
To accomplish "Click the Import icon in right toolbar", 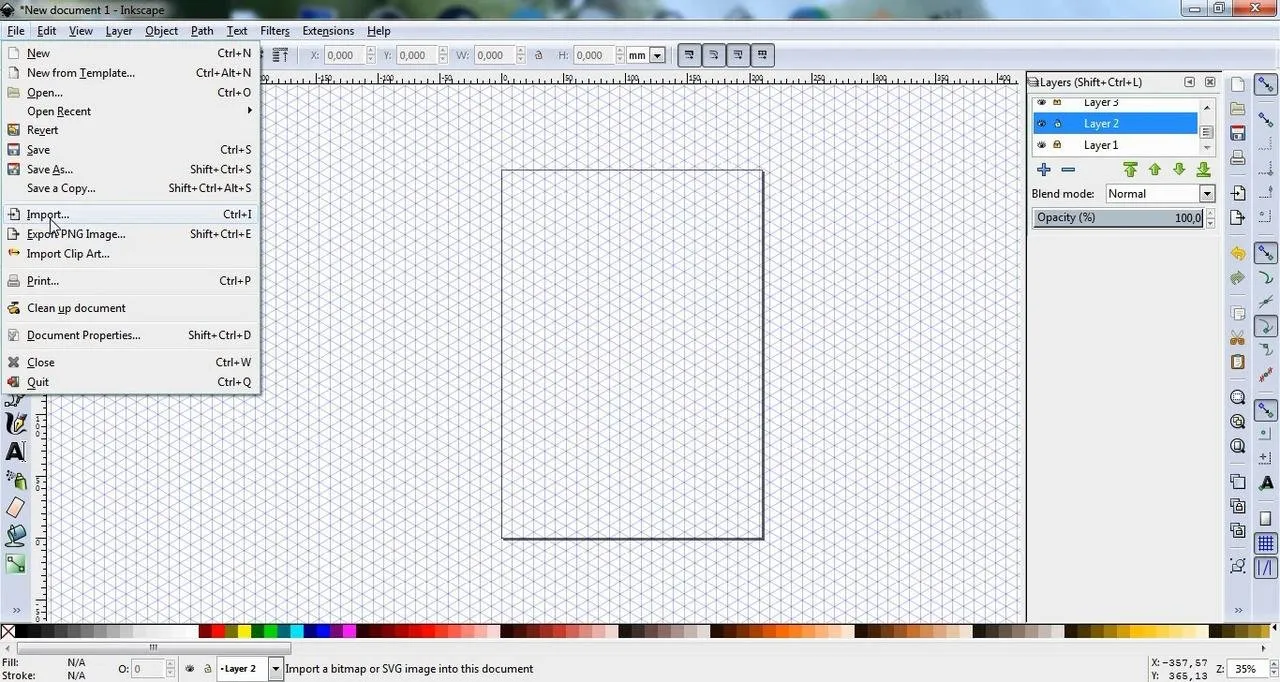I will 1238,193.
